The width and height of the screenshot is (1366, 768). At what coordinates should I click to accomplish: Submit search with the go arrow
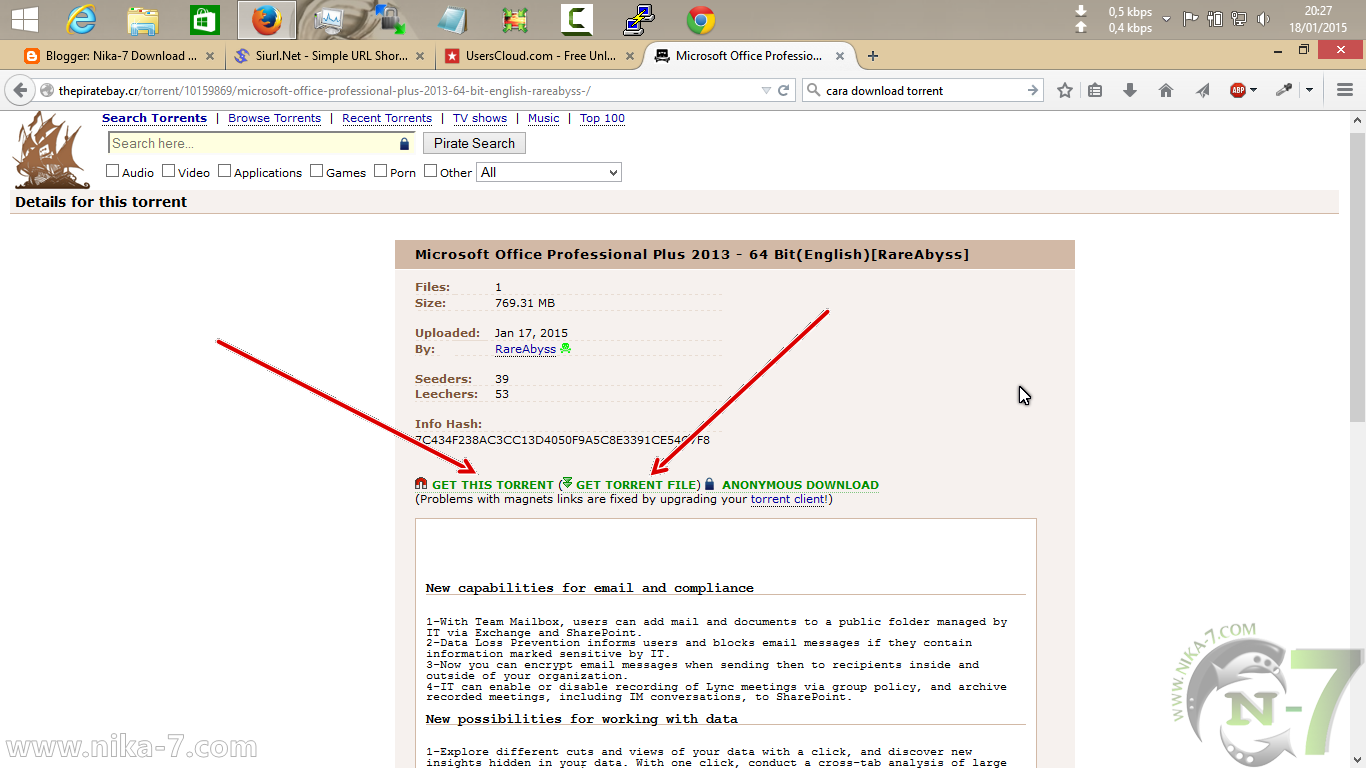point(1033,90)
